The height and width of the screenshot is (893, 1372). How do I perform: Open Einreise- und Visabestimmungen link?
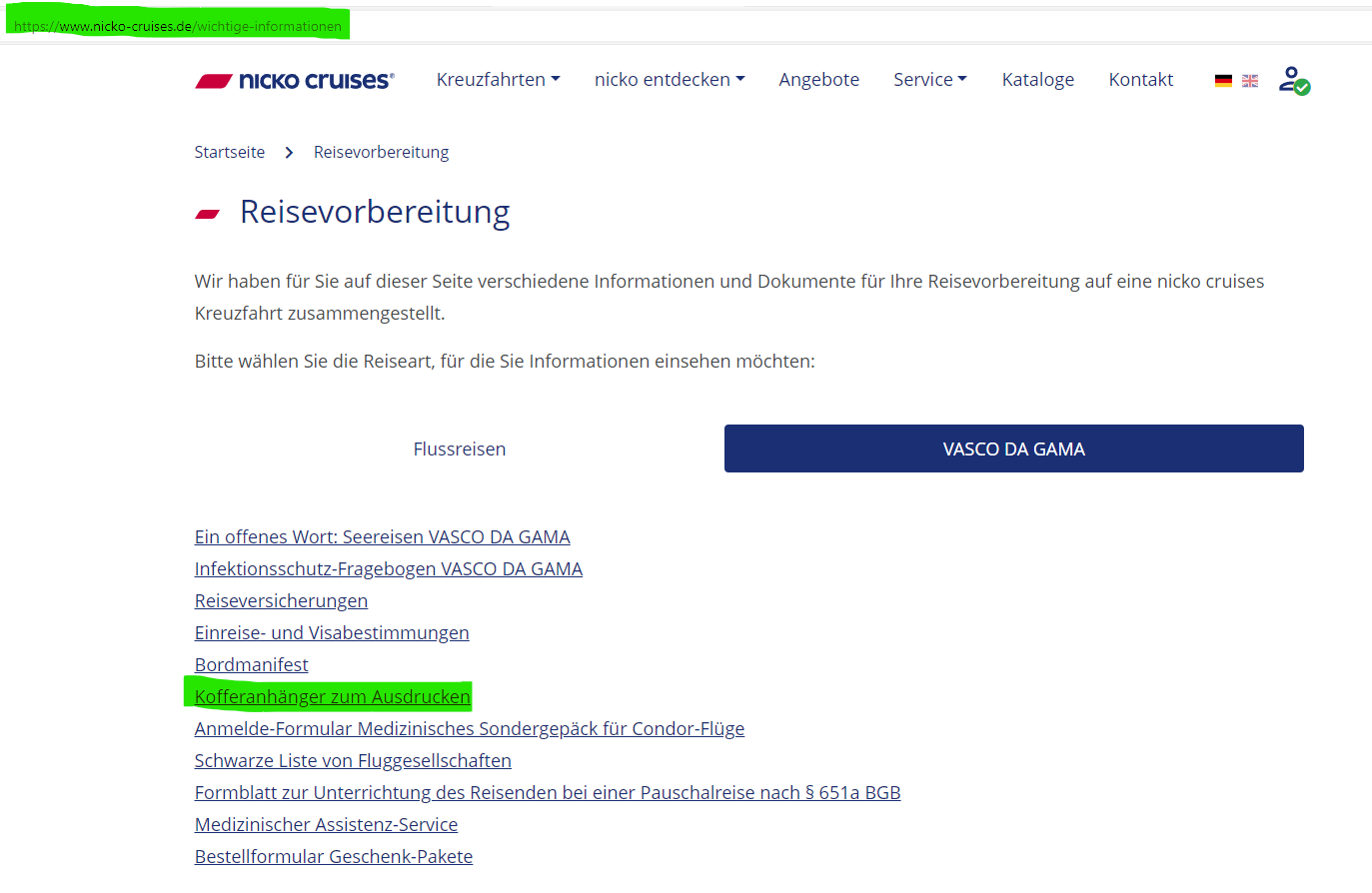332,633
